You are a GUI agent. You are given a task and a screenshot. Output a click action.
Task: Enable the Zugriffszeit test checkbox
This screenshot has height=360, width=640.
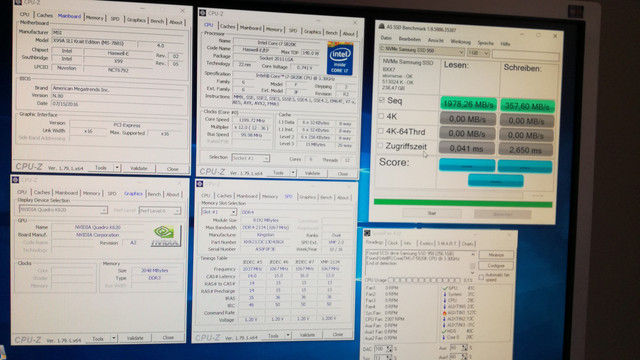pyautogui.click(x=380, y=145)
